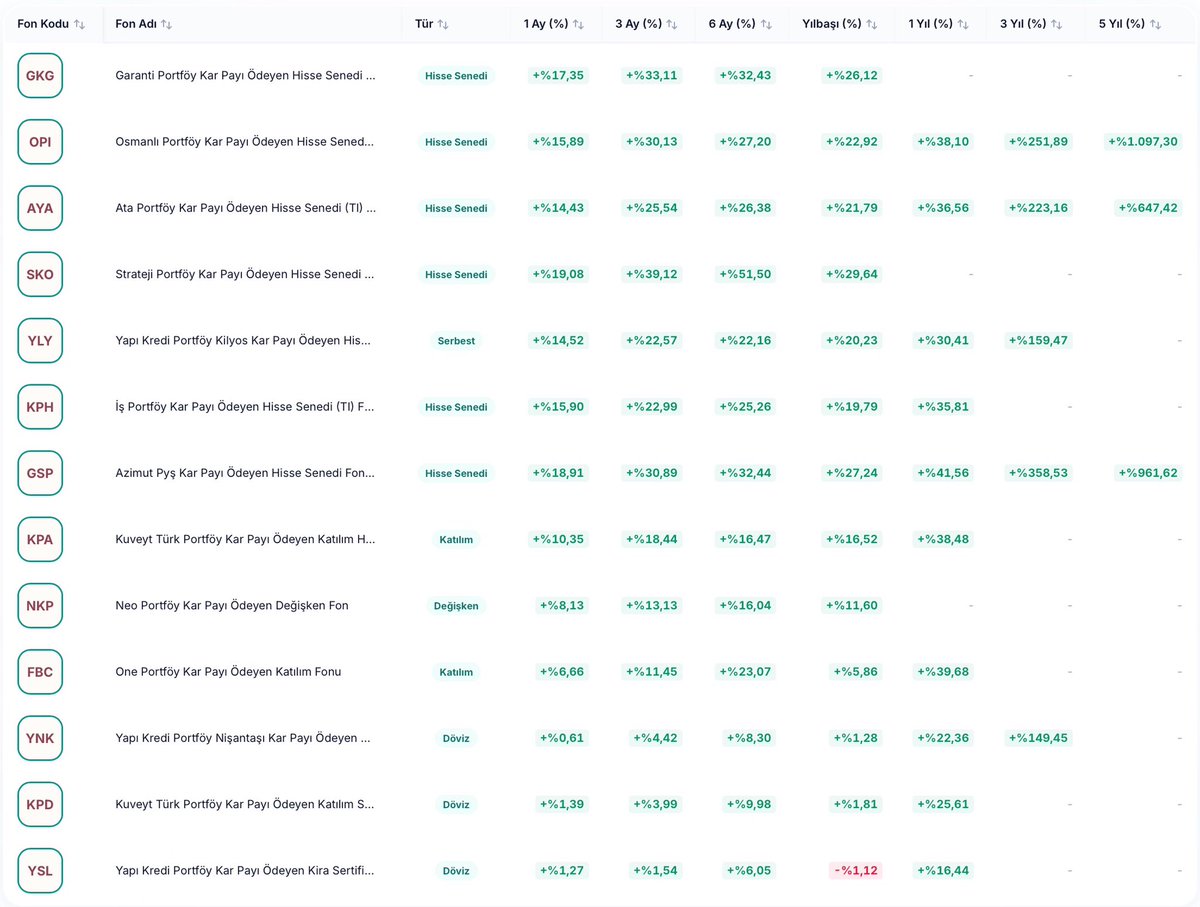Open Strateji Portföy Kar Payı Ödeyen fund
The height and width of the screenshot is (907, 1200).
245,274
